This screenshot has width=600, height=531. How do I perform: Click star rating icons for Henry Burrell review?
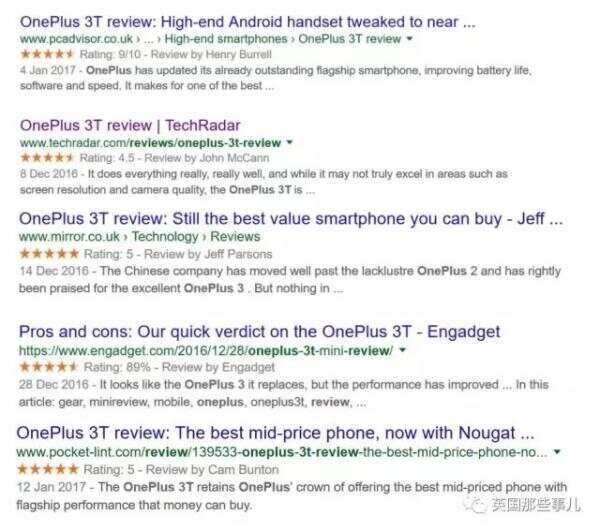47,54
